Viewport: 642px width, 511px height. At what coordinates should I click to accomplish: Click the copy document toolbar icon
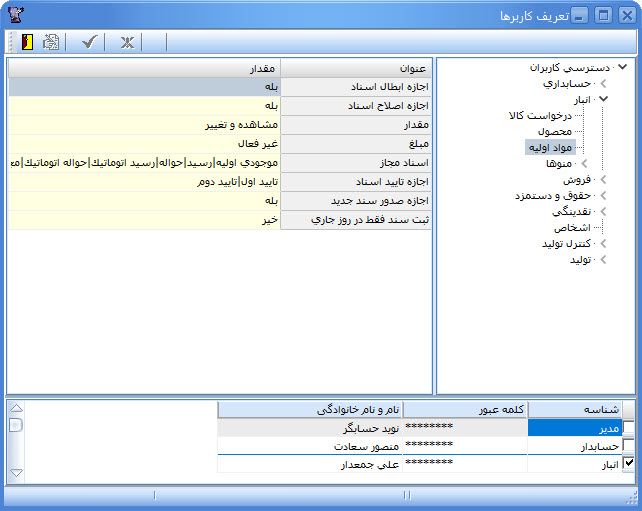coord(51,42)
